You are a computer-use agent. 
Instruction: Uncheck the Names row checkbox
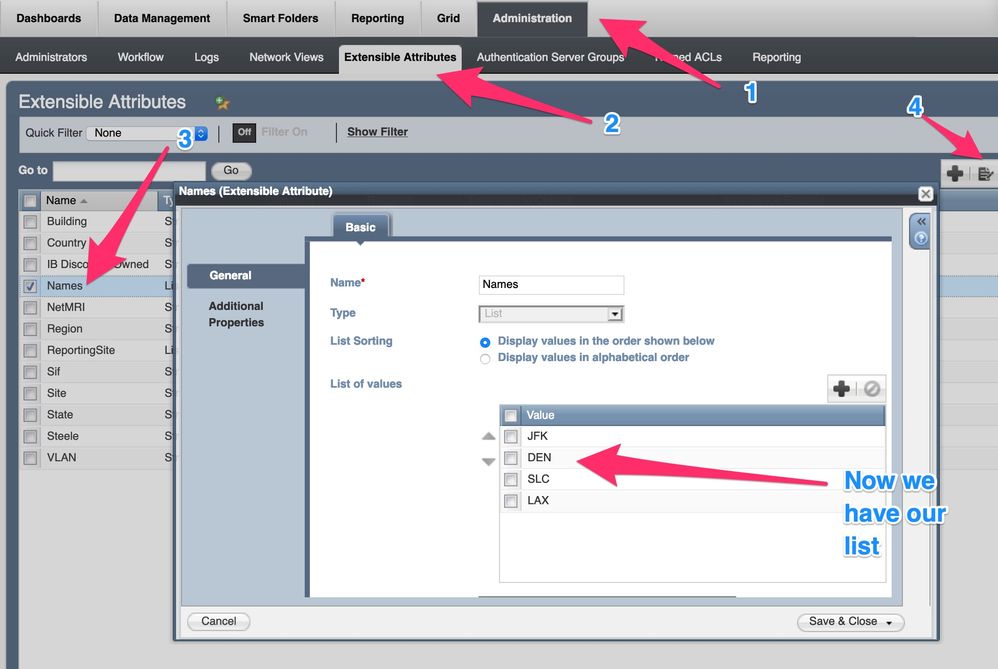click(x=30, y=286)
